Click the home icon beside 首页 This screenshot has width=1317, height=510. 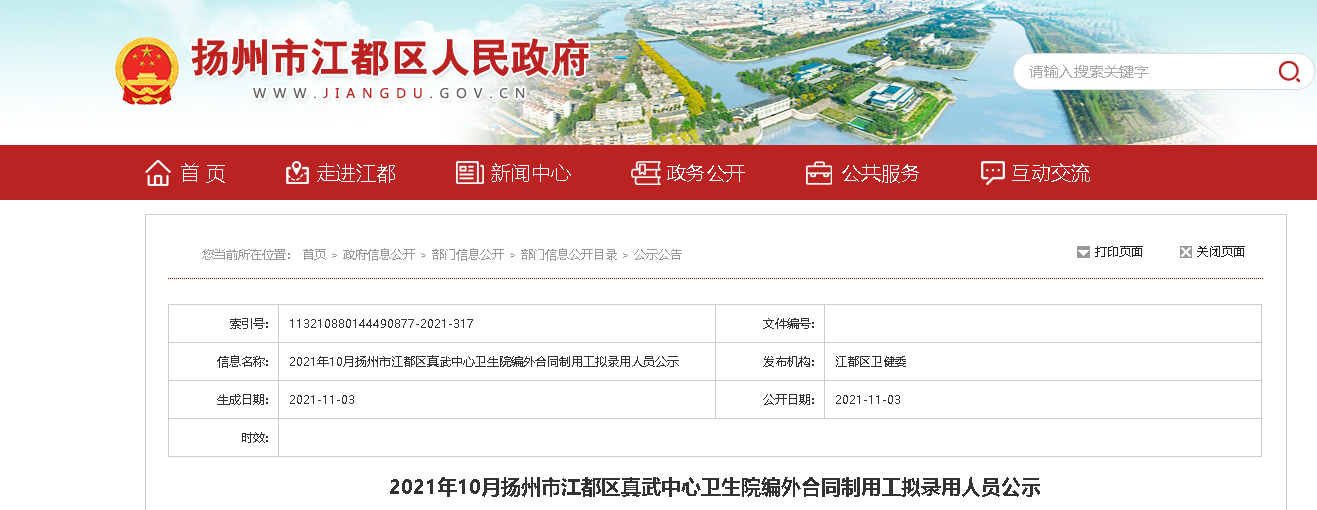[158, 173]
